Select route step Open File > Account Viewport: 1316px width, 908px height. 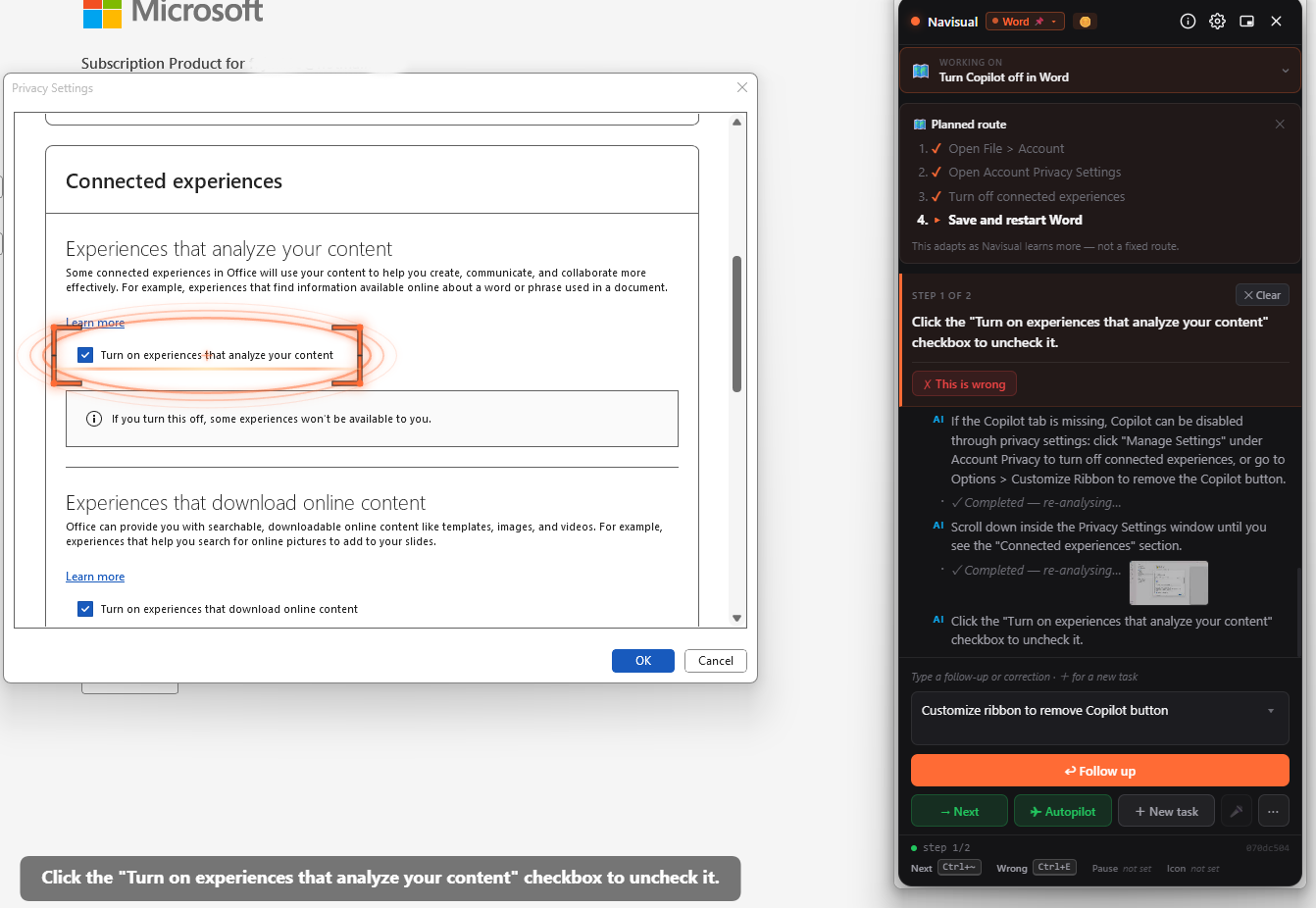tap(1006, 149)
